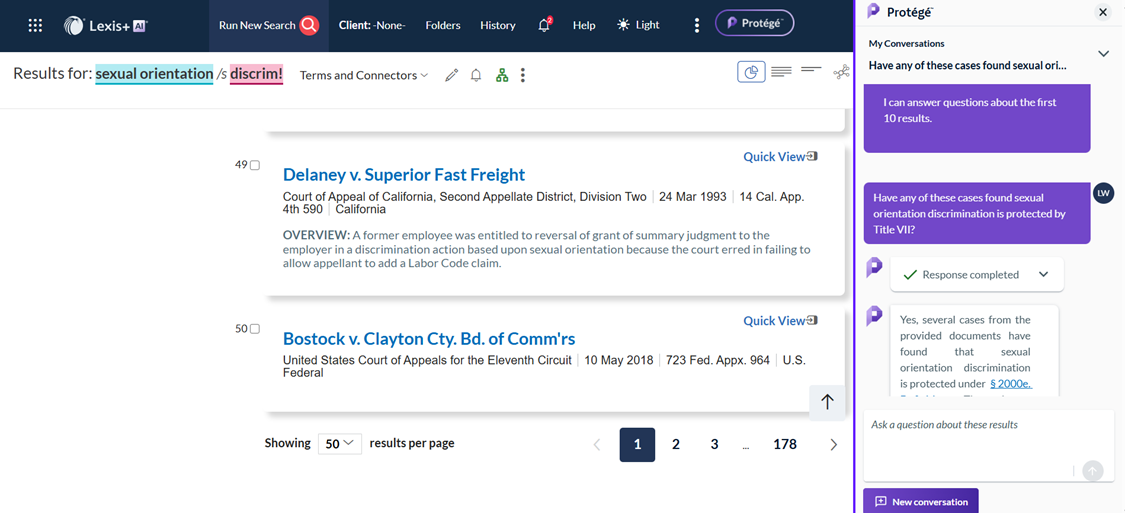The image size is (1125, 513).
Task: Click the first 10 results message bubble
Action: pyautogui.click(x=976, y=118)
